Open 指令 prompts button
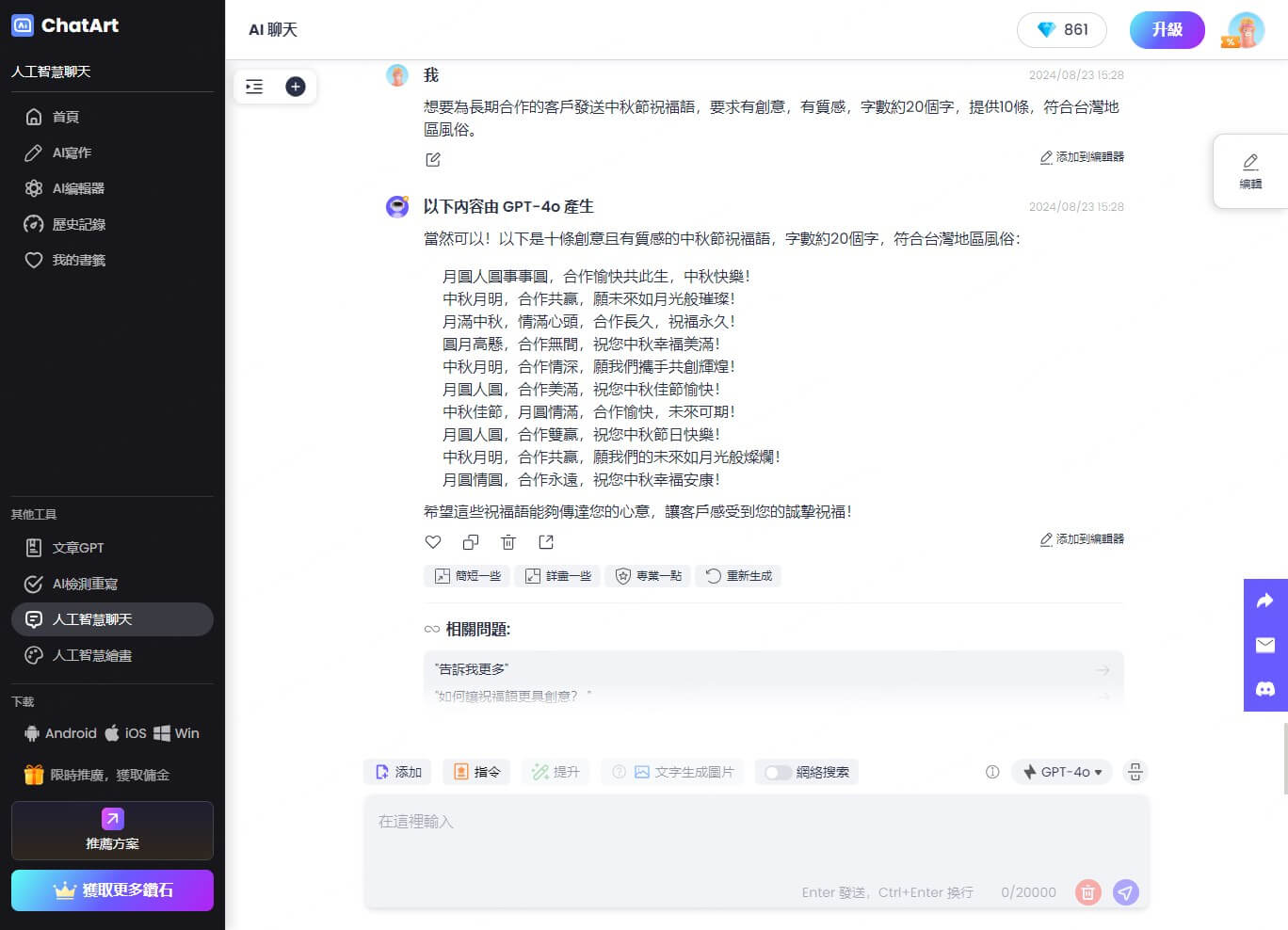1288x930 pixels. pyautogui.click(x=476, y=772)
